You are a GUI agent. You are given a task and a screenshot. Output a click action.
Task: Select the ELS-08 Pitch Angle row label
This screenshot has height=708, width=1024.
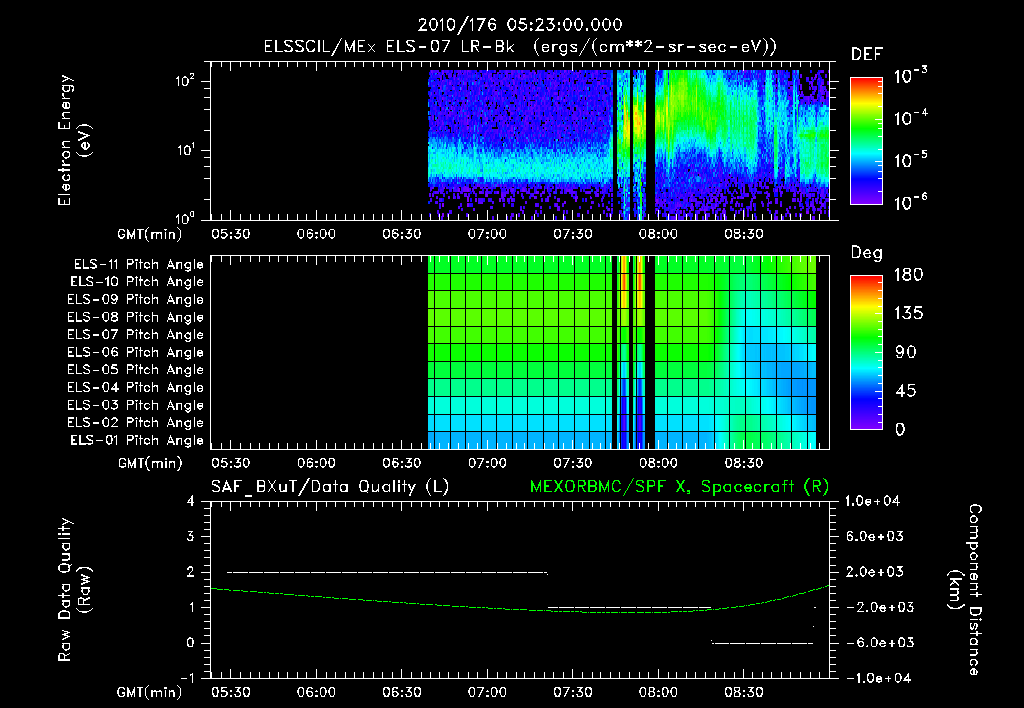pos(136,317)
